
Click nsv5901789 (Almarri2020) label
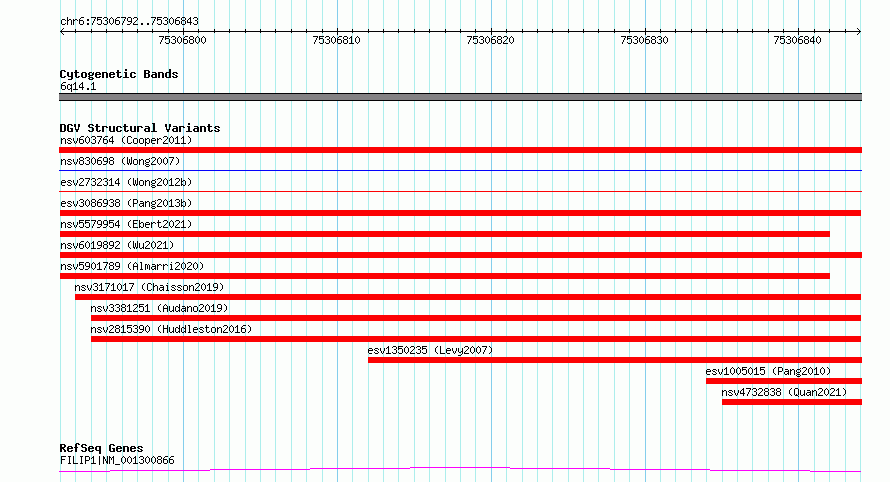tap(132, 266)
